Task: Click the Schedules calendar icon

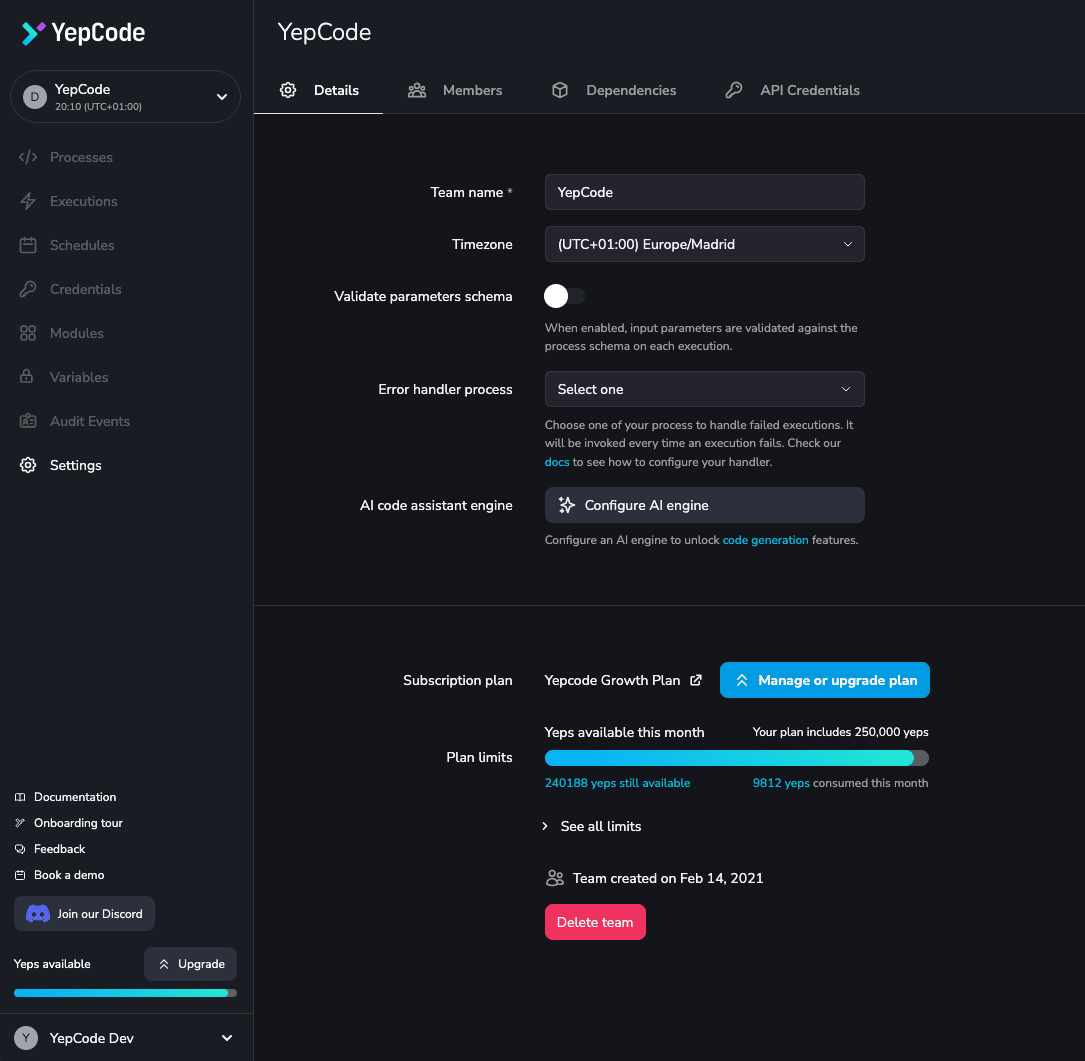Action: (28, 245)
